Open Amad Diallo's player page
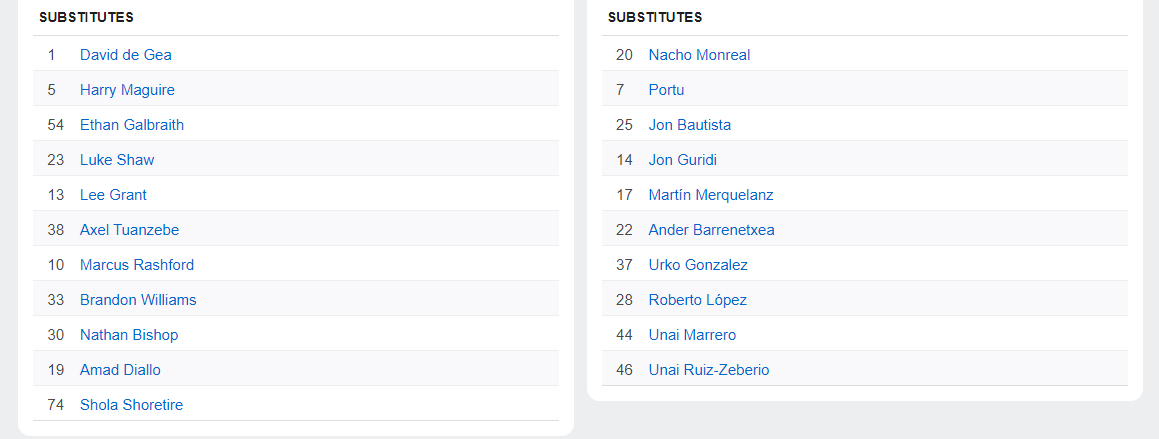The width and height of the screenshot is (1159, 439). [120, 370]
